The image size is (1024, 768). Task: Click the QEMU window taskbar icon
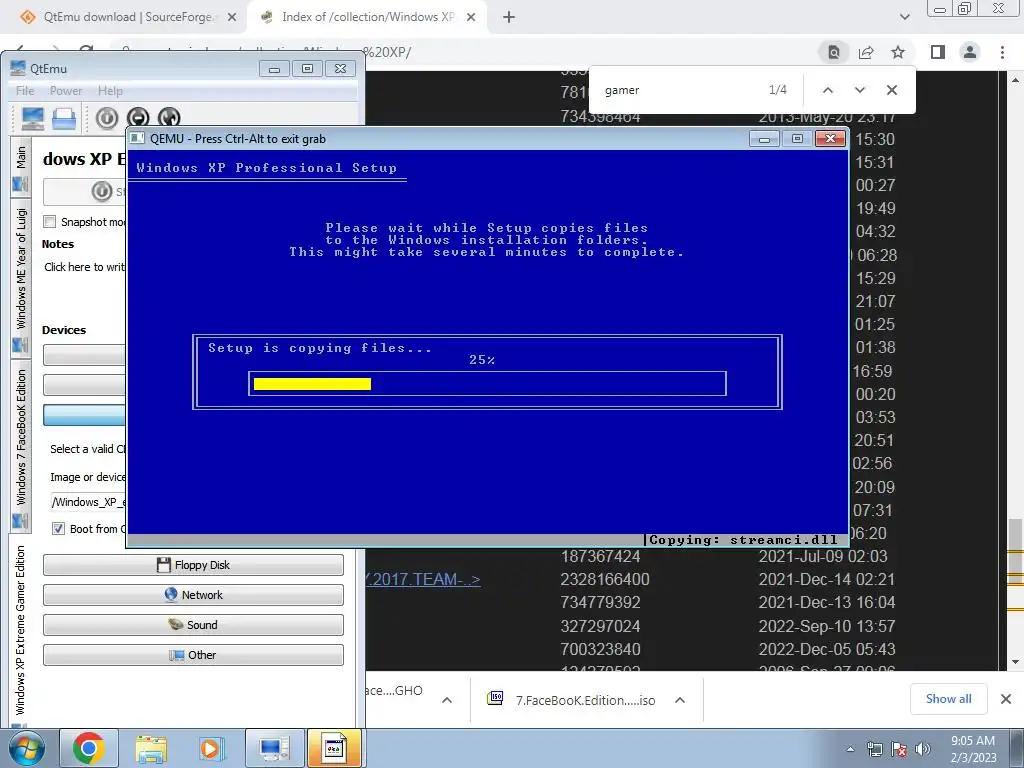click(x=334, y=748)
